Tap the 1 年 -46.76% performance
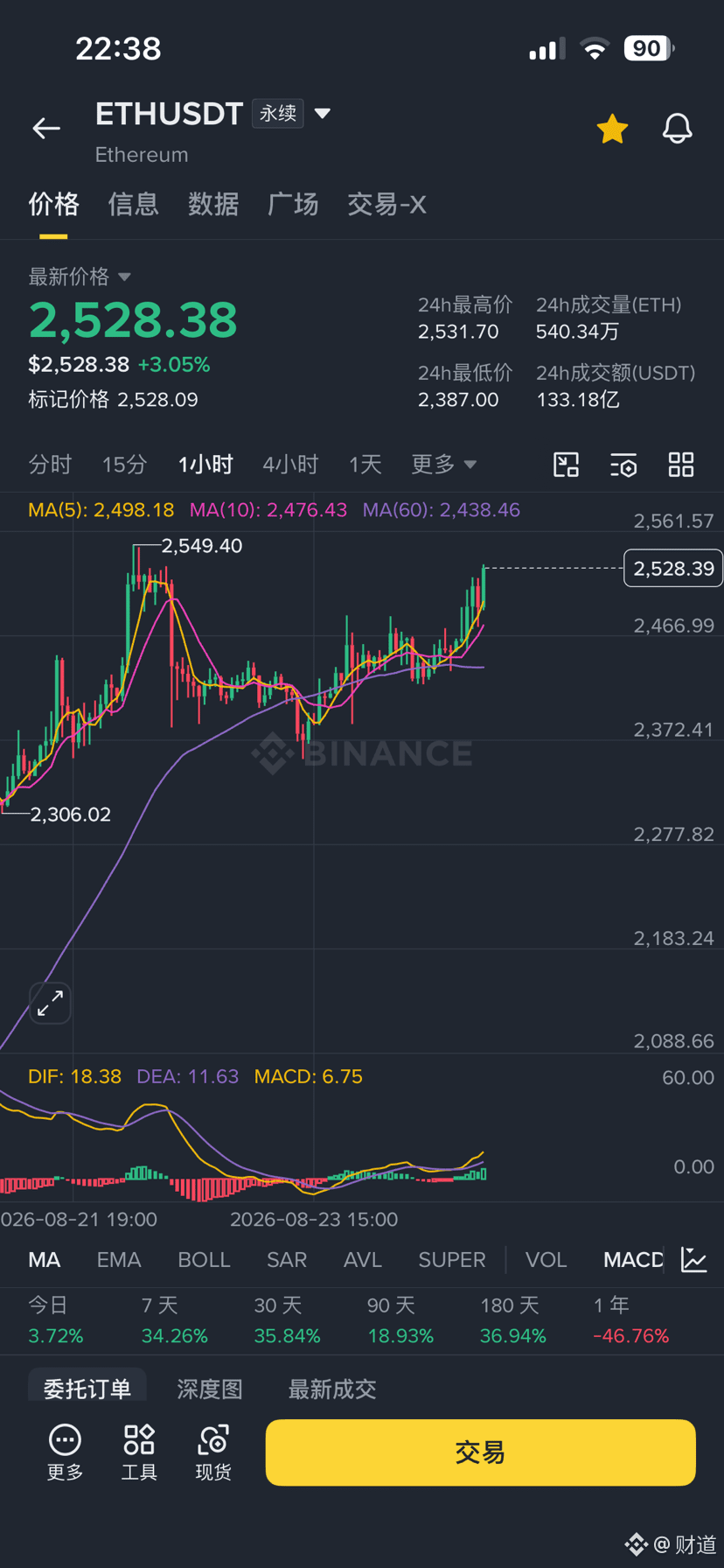 click(631, 1320)
